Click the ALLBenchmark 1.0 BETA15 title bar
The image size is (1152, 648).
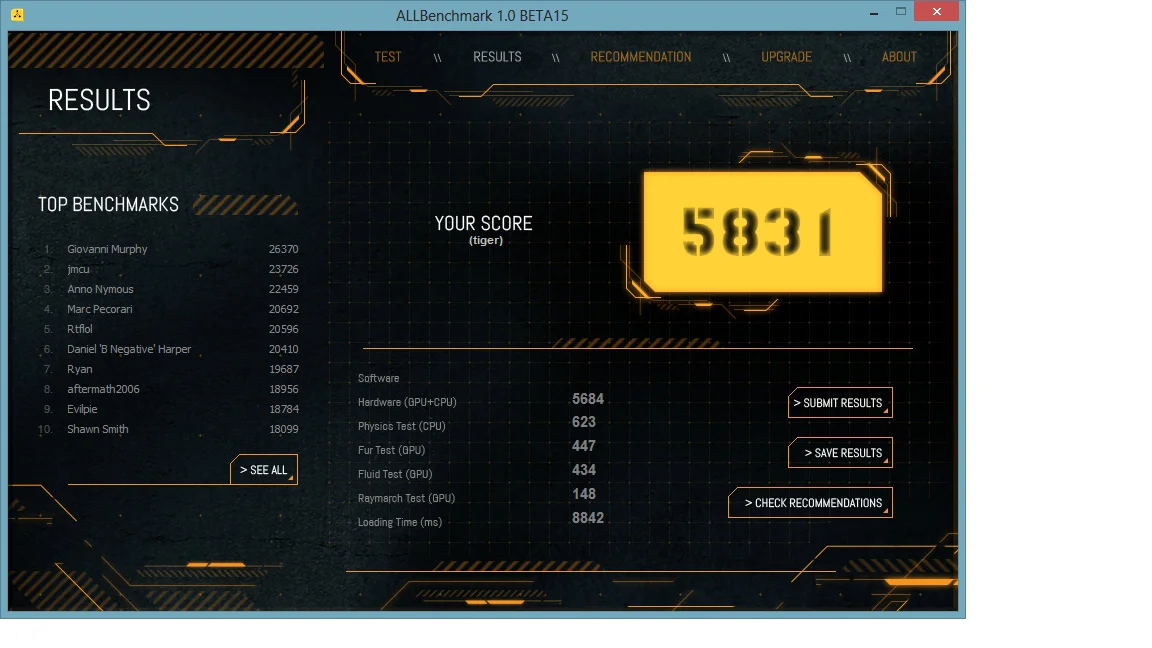482,15
